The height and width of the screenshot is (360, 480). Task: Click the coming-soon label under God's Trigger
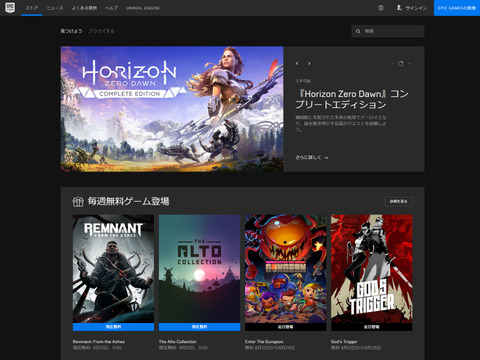[372, 327]
